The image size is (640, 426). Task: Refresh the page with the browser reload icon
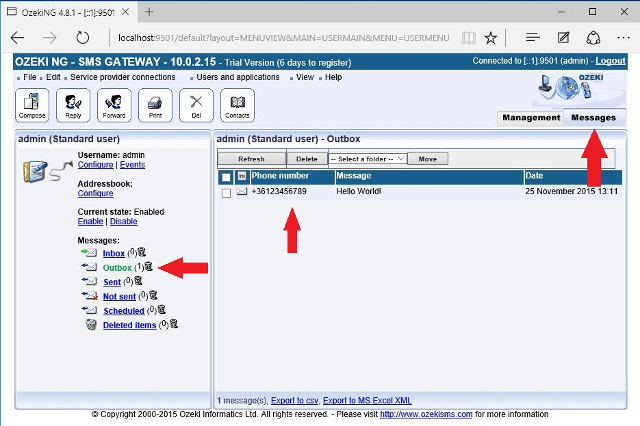click(x=82, y=38)
